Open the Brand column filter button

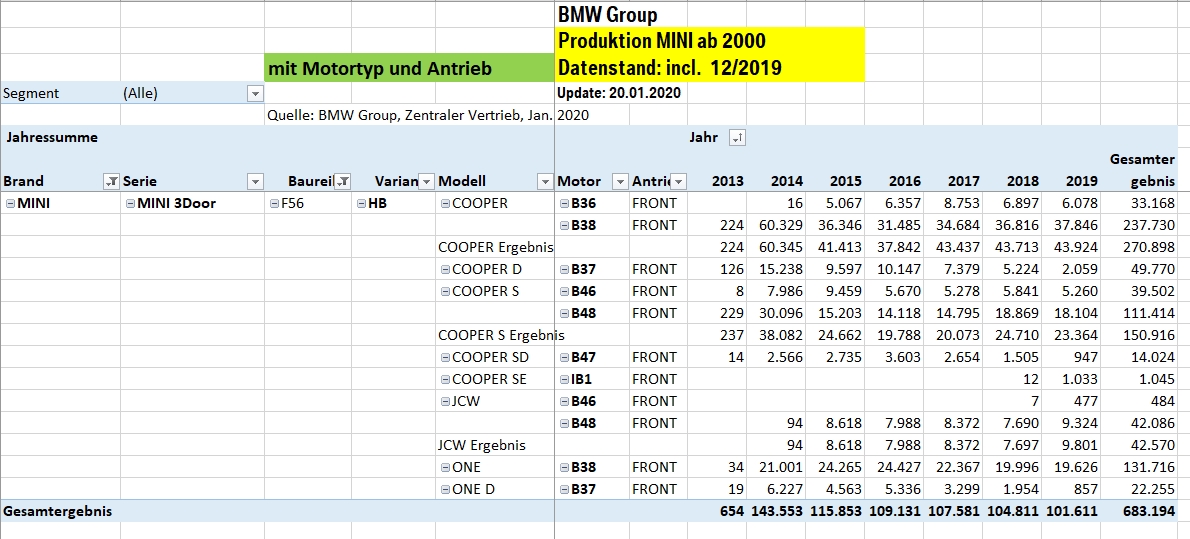coord(111,181)
